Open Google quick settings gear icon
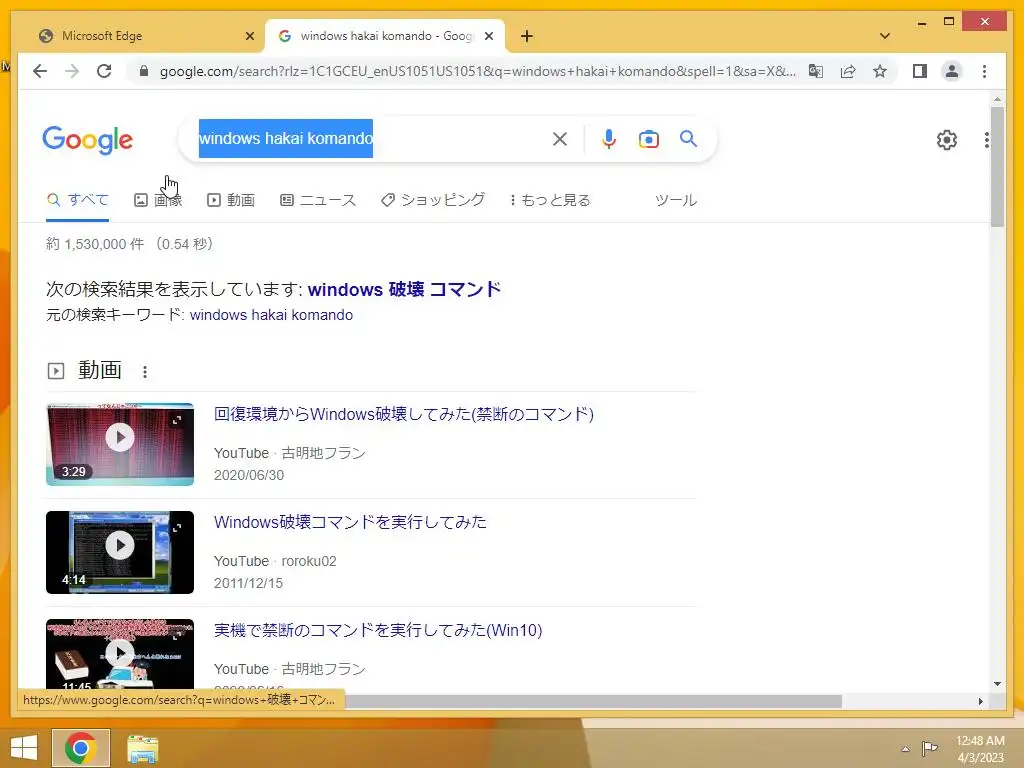Screen dimensions: 1024x768 coord(946,140)
